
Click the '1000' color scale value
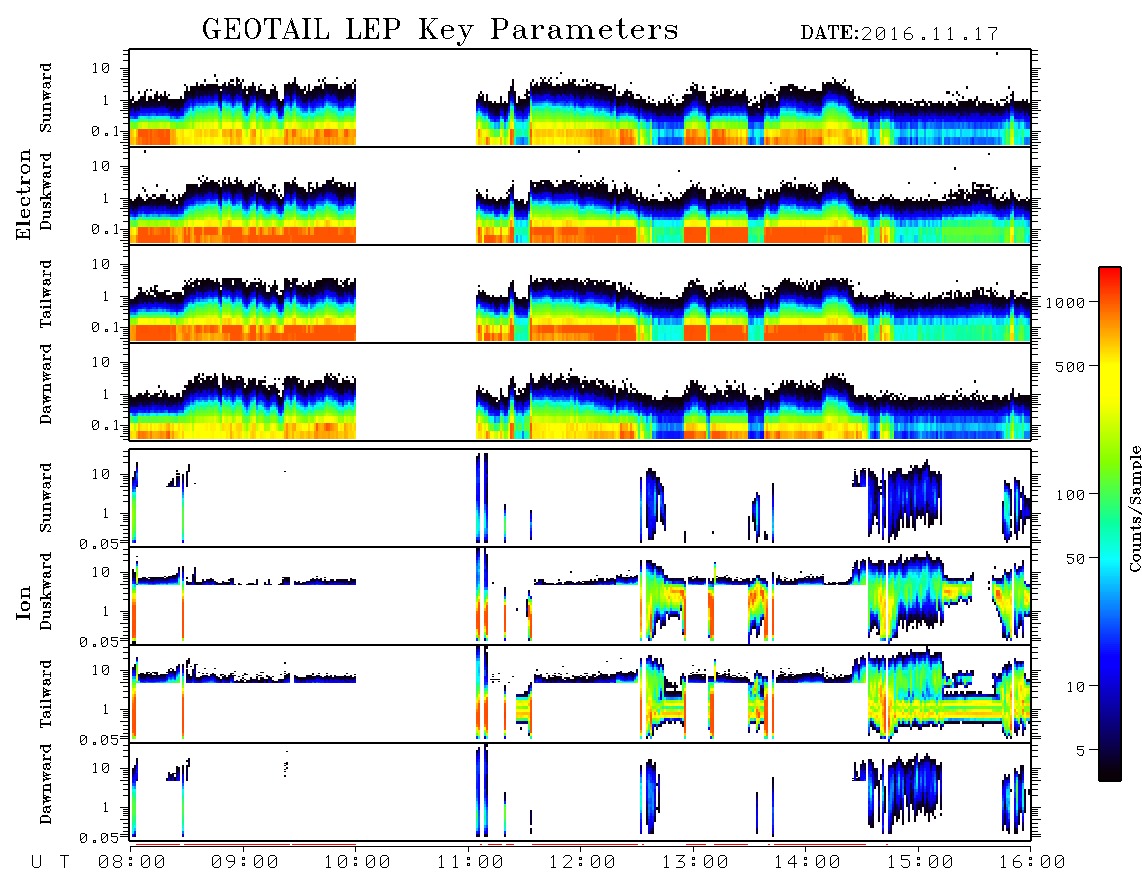[x=1065, y=302]
